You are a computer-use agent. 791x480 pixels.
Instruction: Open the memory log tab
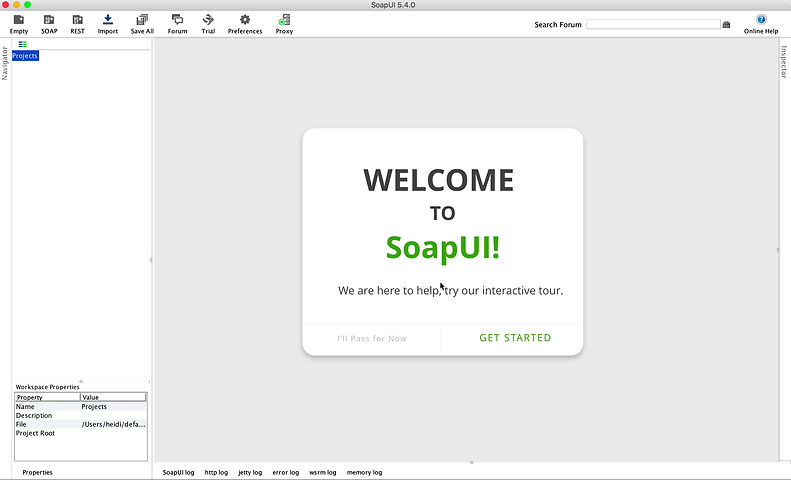tap(364, 472)
